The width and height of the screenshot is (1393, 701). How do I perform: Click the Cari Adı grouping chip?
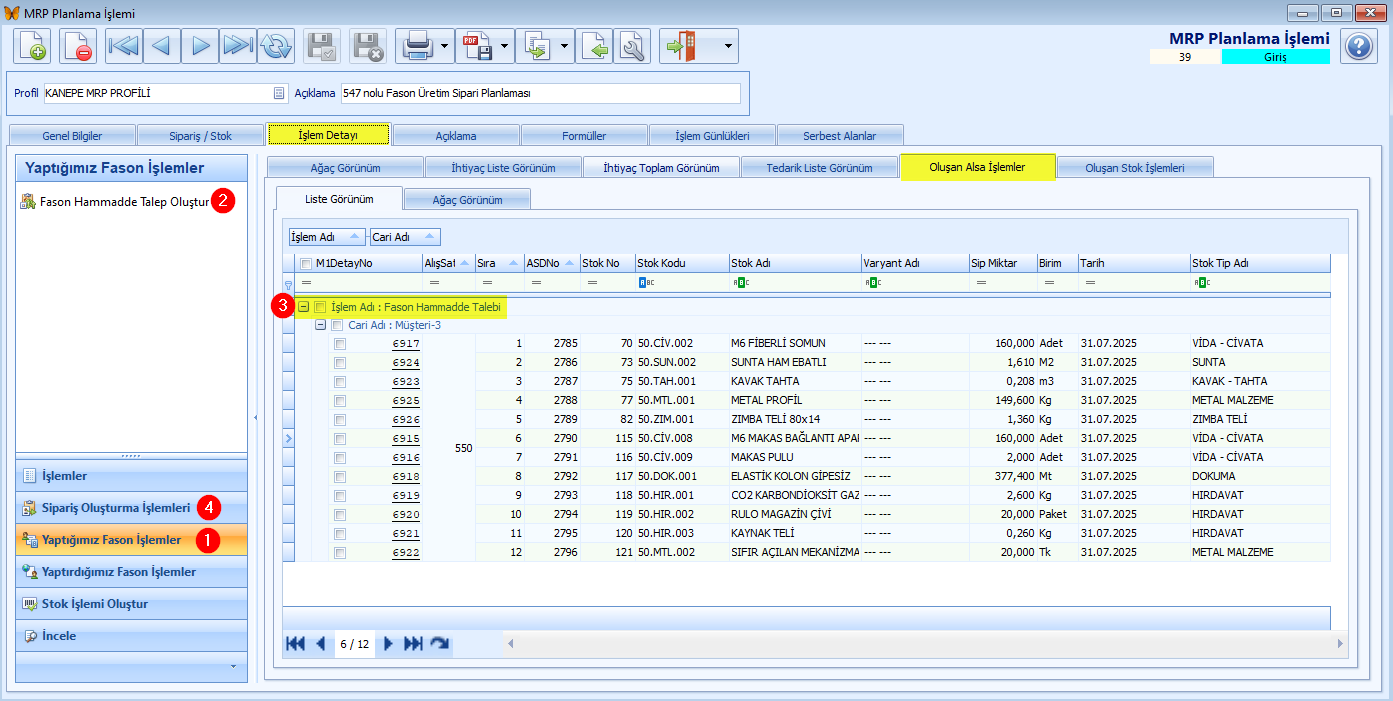404,237
